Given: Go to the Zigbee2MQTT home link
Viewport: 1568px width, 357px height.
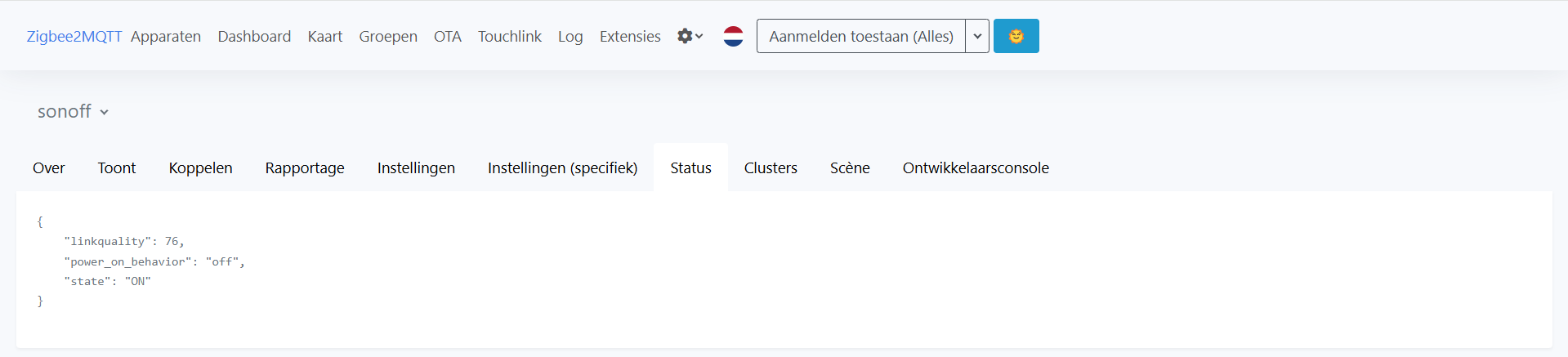Looking at the screenshot, I should tap(74, 36).
